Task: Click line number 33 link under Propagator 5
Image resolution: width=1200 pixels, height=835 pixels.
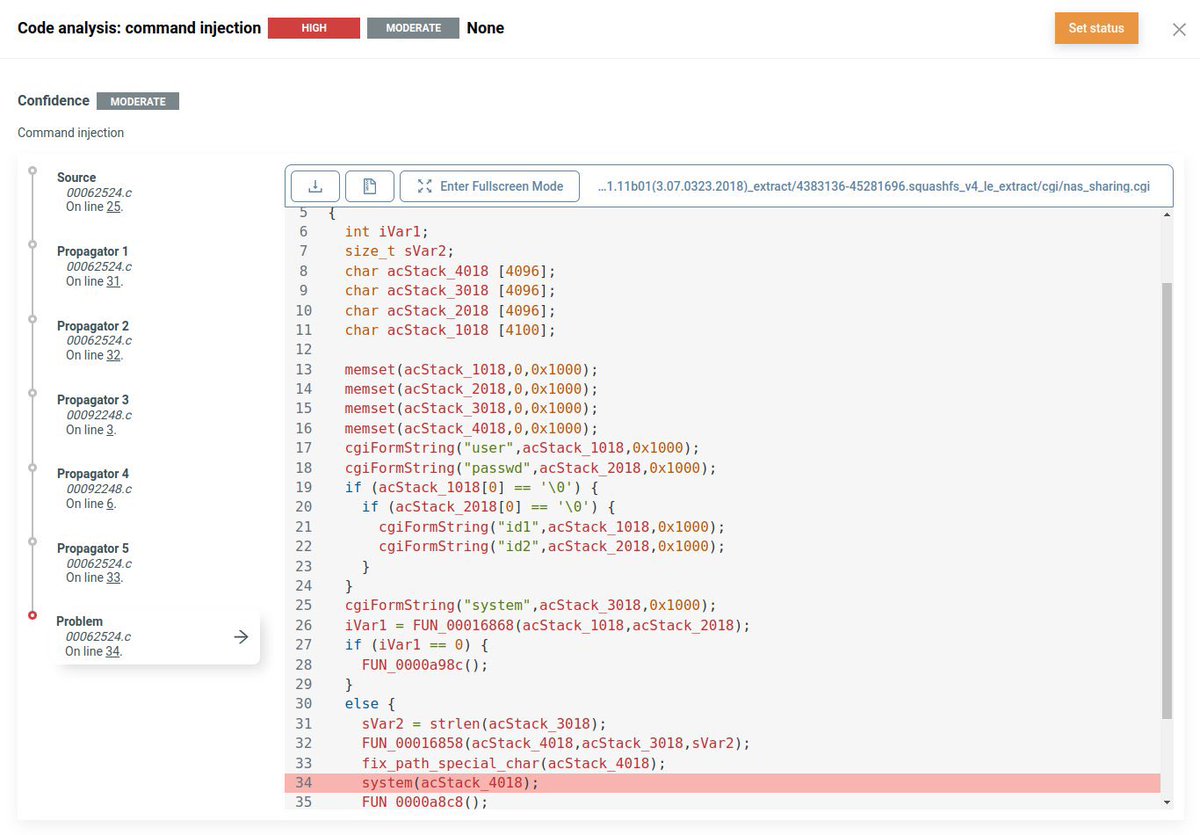Action: pos(113,578)
